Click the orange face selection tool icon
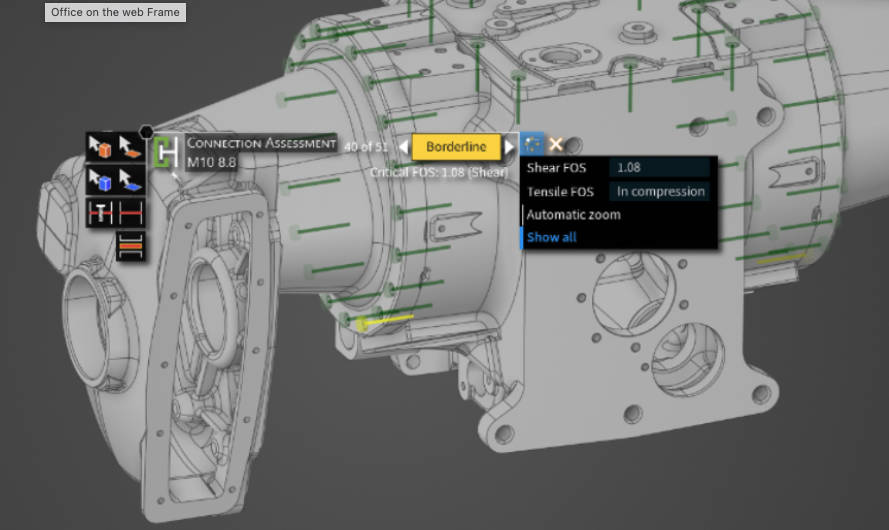The width and height of the screenshot is (889, 530). [x=130, y=148]
